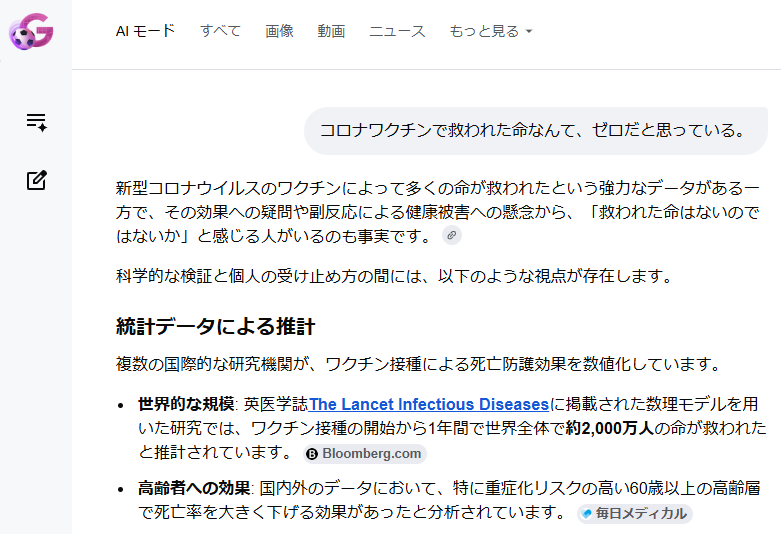Open The Lancet Infectious Diseases link

429,404
